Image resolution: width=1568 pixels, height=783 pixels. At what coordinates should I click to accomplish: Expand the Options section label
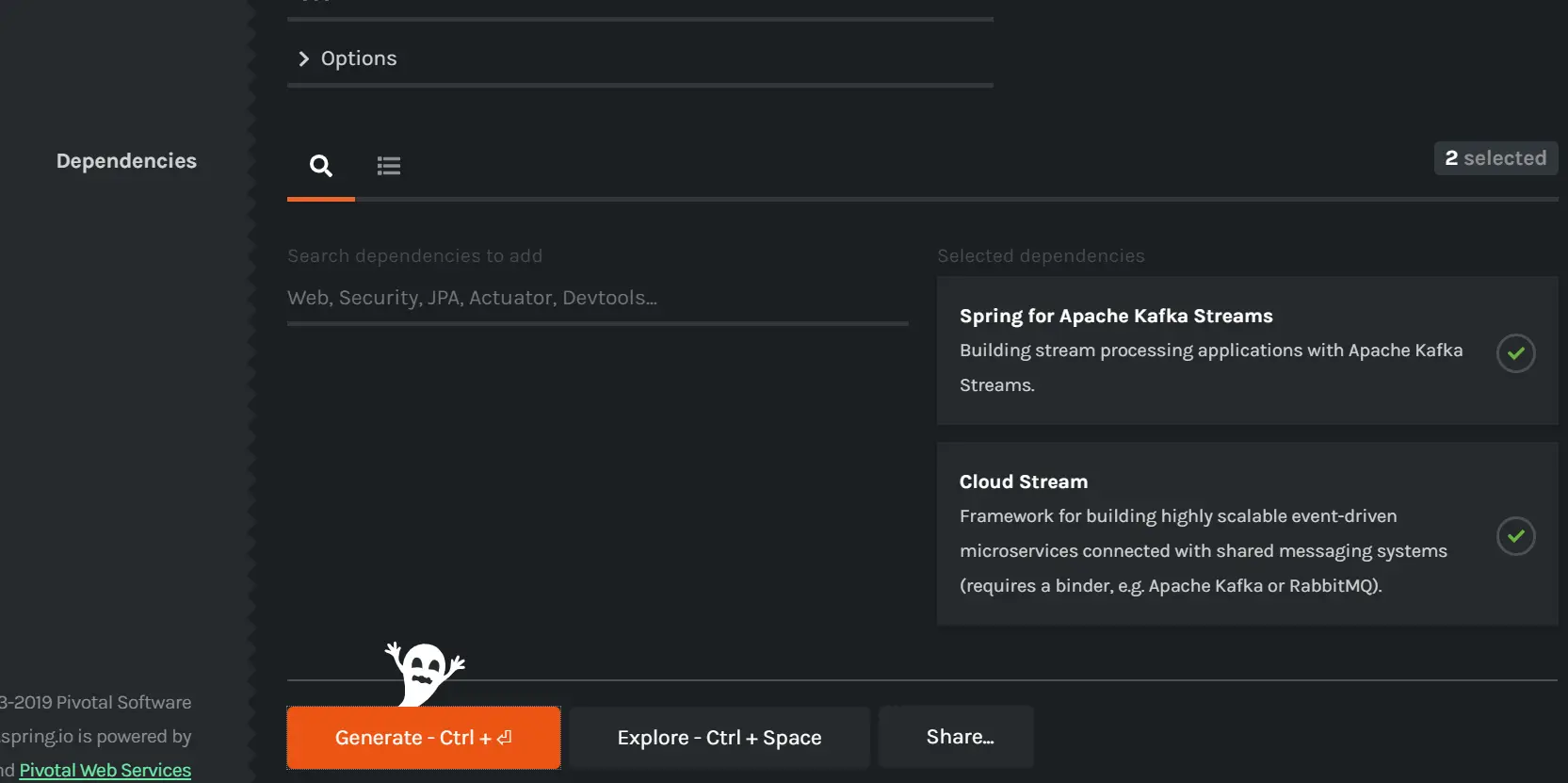tap(359, 58)
